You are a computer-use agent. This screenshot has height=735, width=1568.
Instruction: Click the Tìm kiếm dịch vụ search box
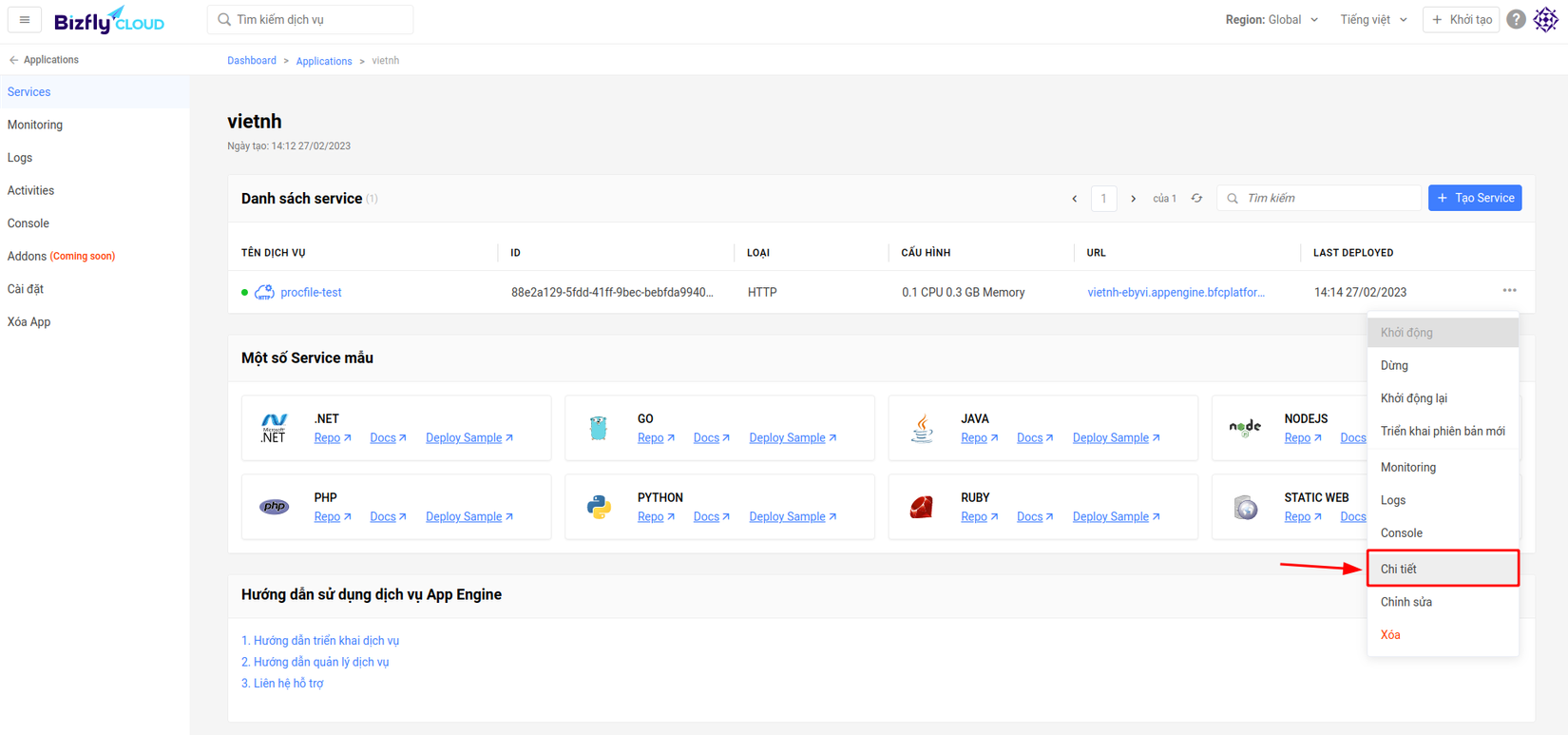311,19
